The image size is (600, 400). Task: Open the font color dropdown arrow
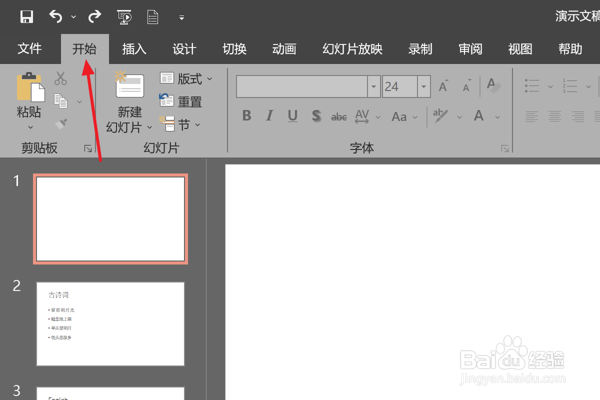coord(497,117)
